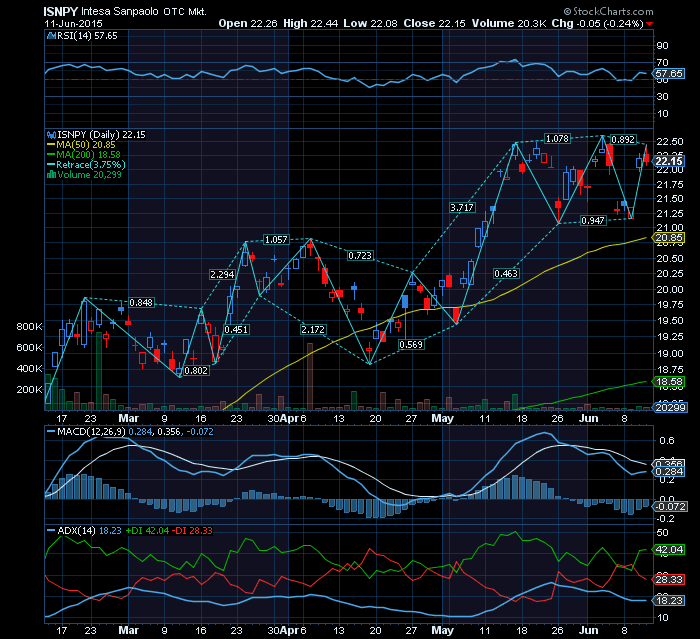The image size is (700, 639).
Task: Click the 0.723 retracement label
Action: [x=360, y=255]
